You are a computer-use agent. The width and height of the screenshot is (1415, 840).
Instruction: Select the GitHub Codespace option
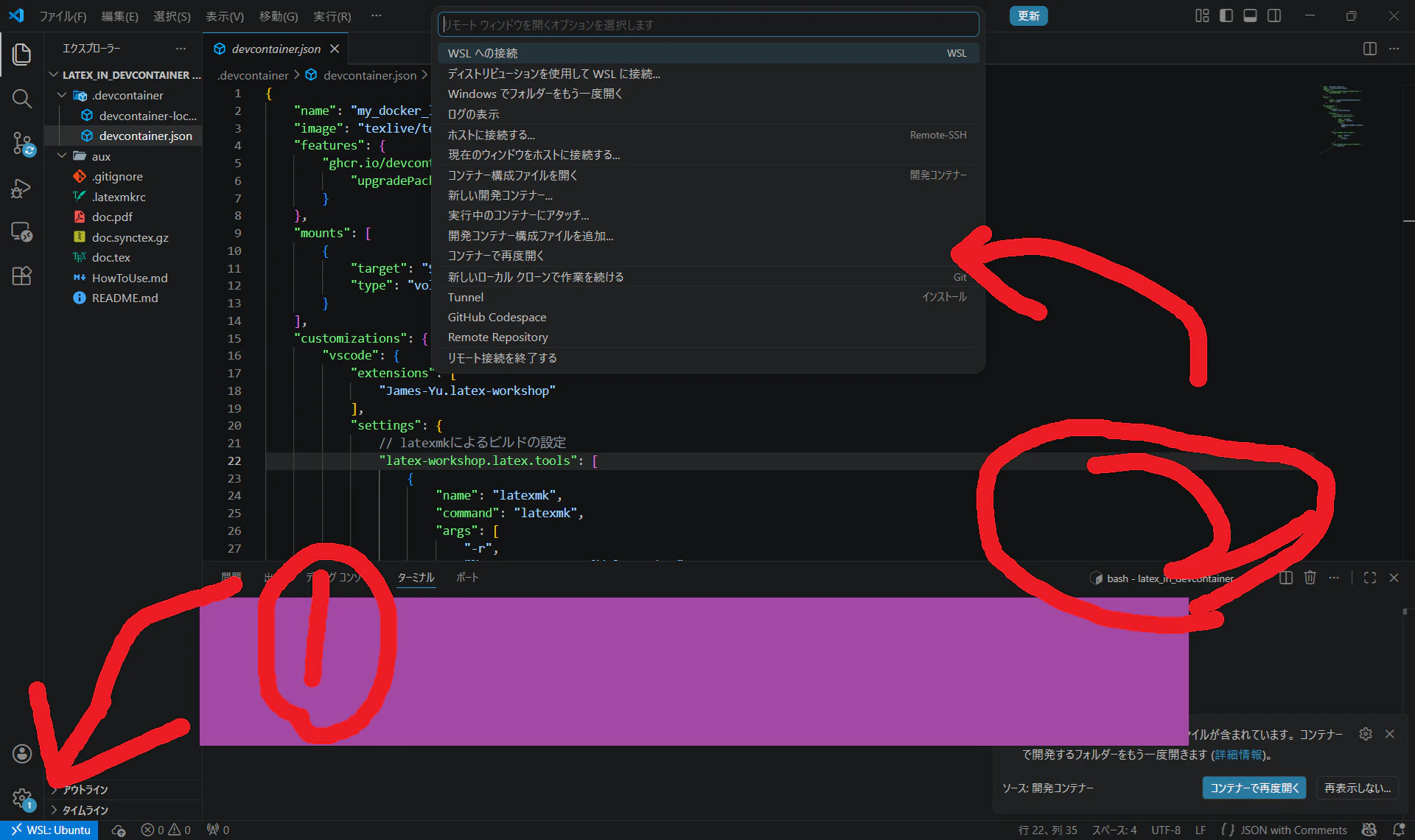pos(708,318)
